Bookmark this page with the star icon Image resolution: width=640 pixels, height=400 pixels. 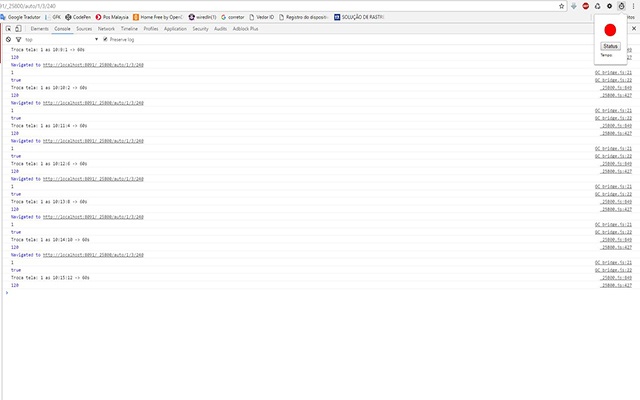[561, 6]
